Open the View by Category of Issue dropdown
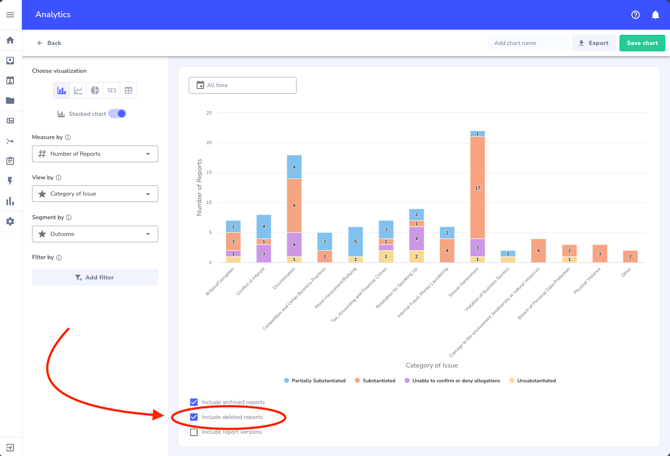Image resolution: width=670 pixels, height=456 pixels. pyautogui.click(x=95, y=194)
